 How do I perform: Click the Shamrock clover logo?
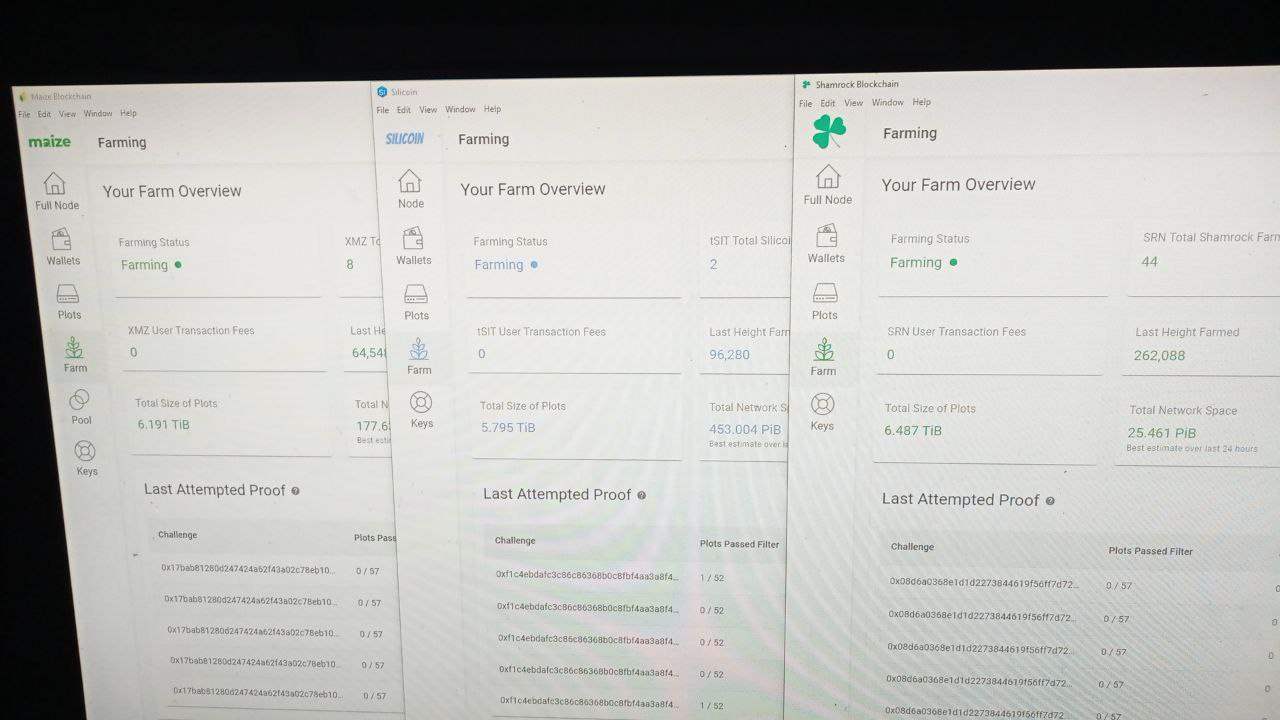pos(829,131)
